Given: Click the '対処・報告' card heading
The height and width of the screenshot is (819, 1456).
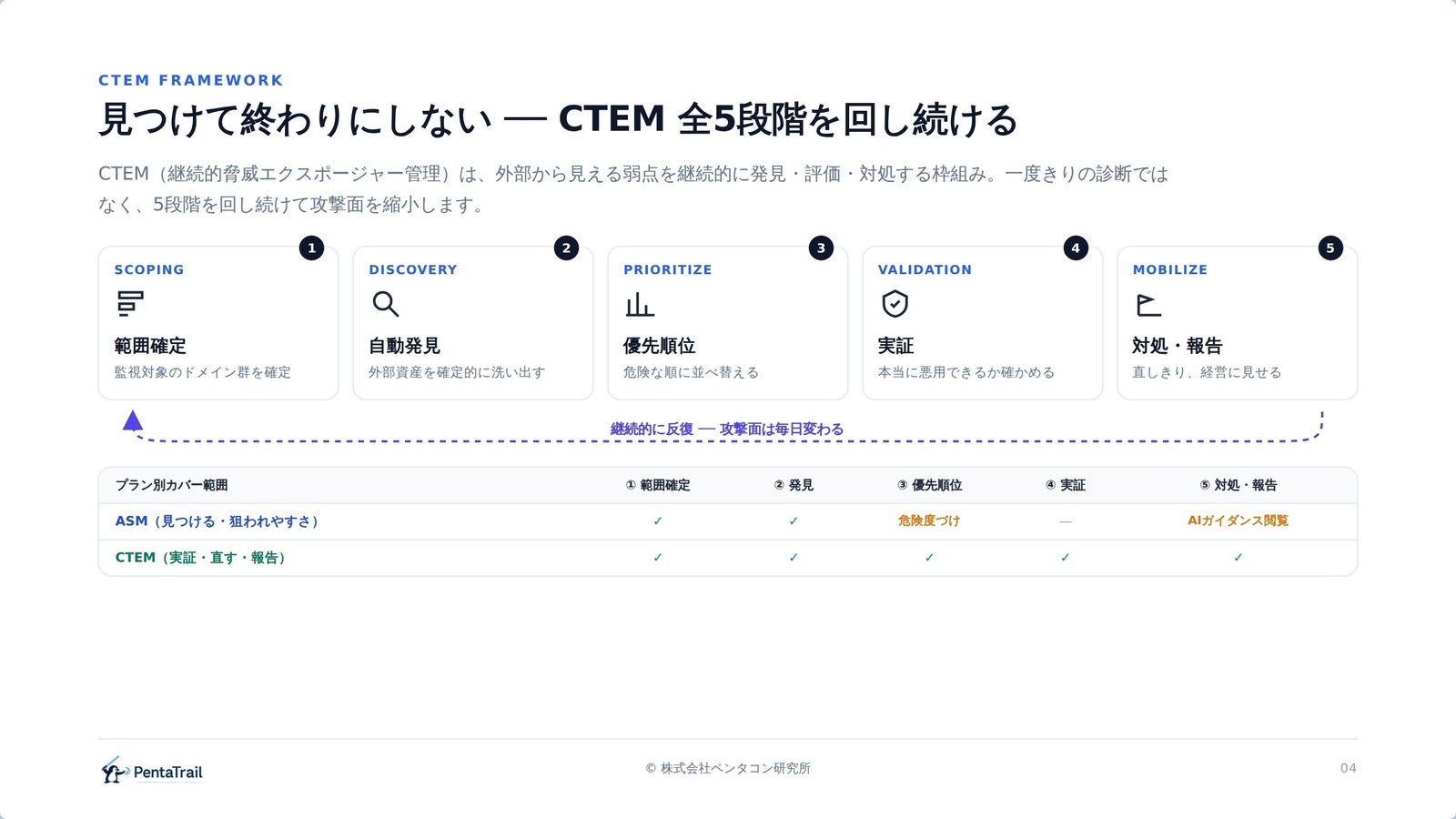Looking at the screenshot, I should [1178, 346].
